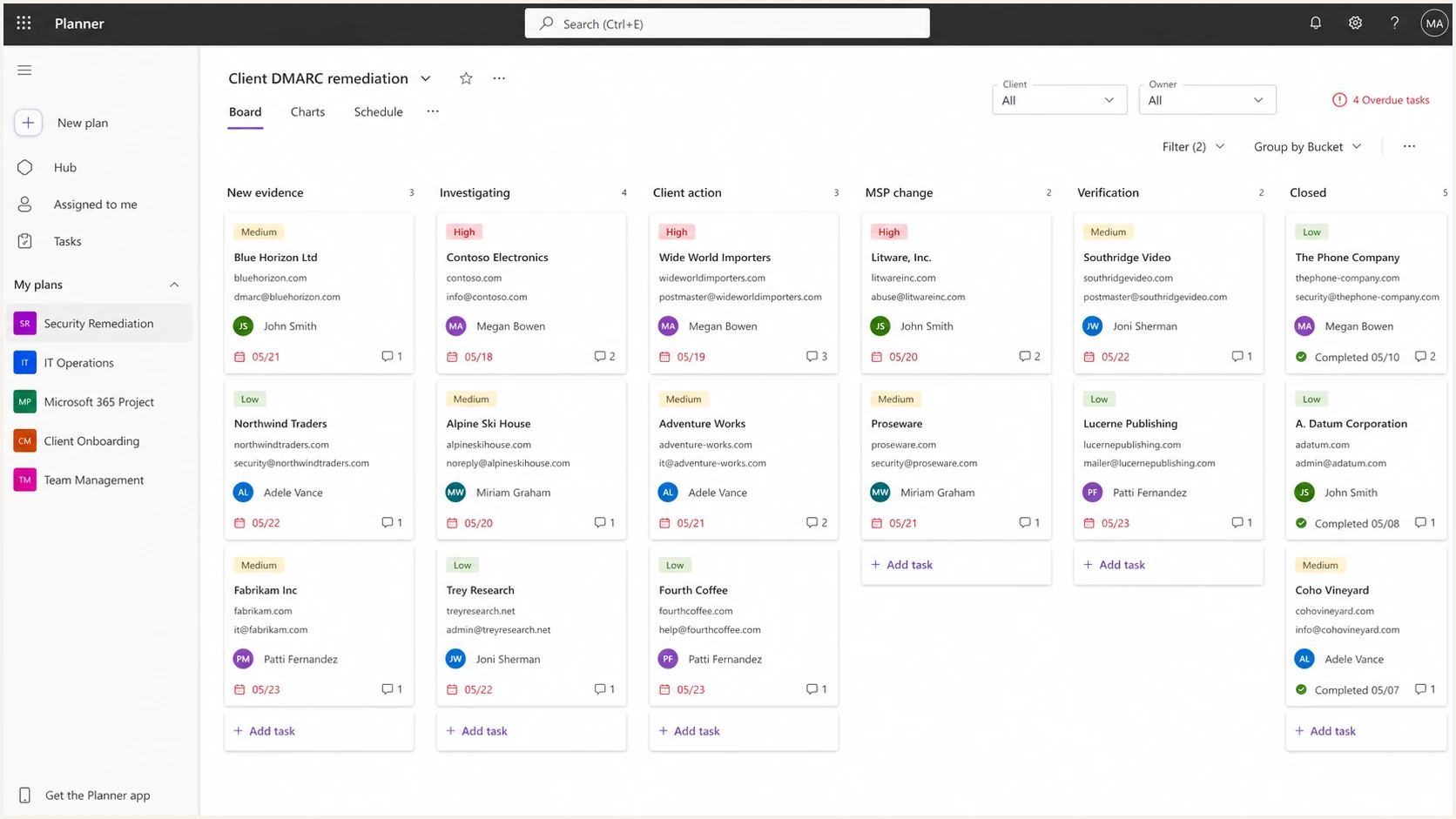Click the Planner app title

coord(79,23)
